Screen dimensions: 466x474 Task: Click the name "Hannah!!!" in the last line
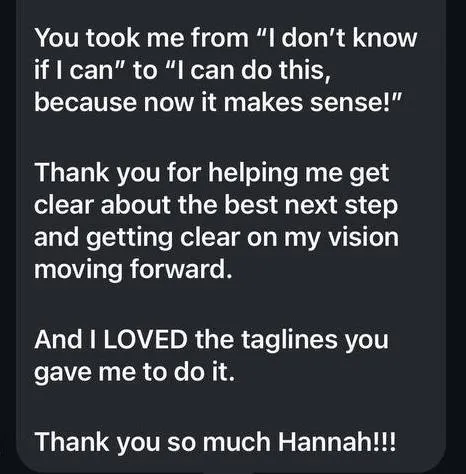[x=337, y=441]
